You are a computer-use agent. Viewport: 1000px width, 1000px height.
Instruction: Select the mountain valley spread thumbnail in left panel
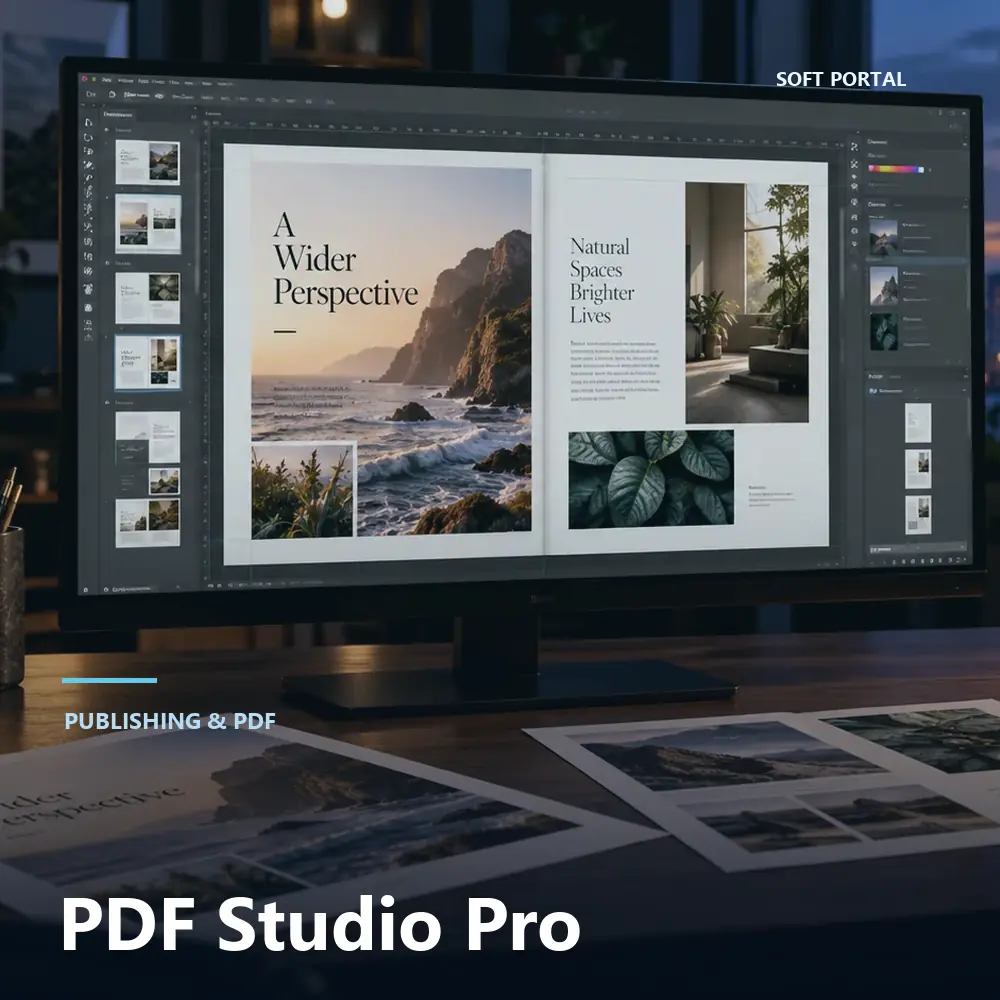147,162
